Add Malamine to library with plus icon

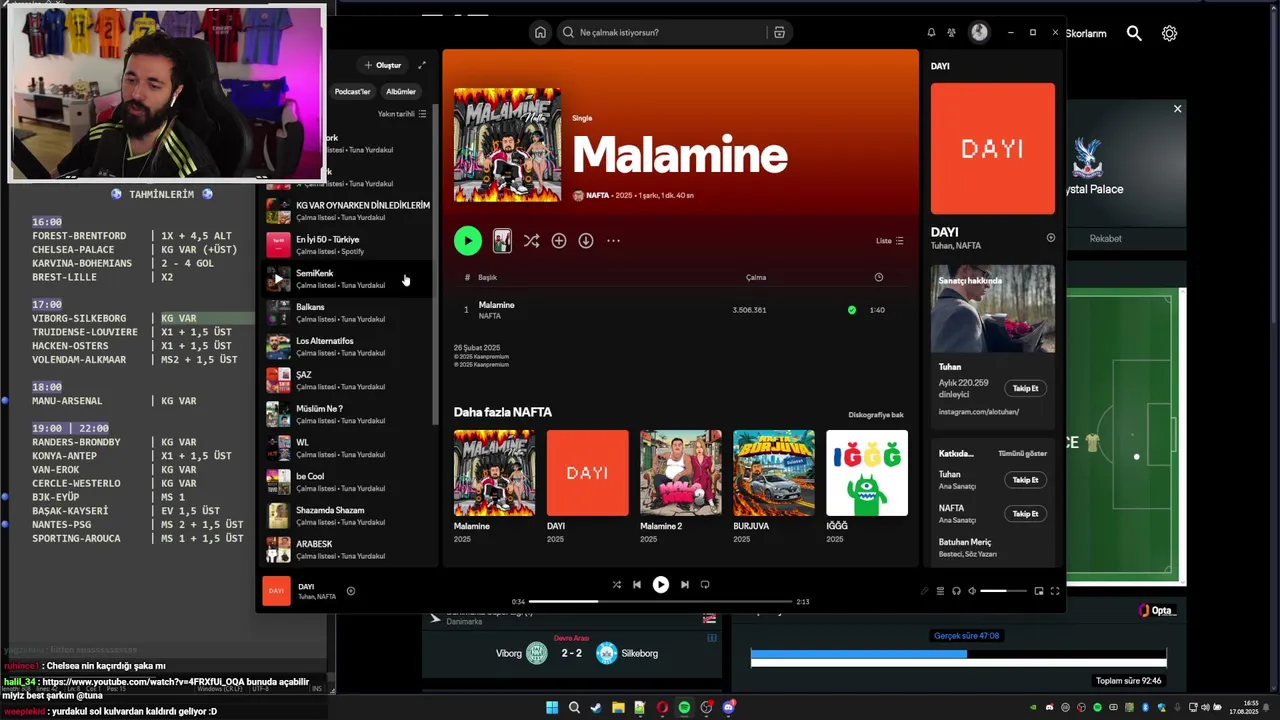[559, 240]
